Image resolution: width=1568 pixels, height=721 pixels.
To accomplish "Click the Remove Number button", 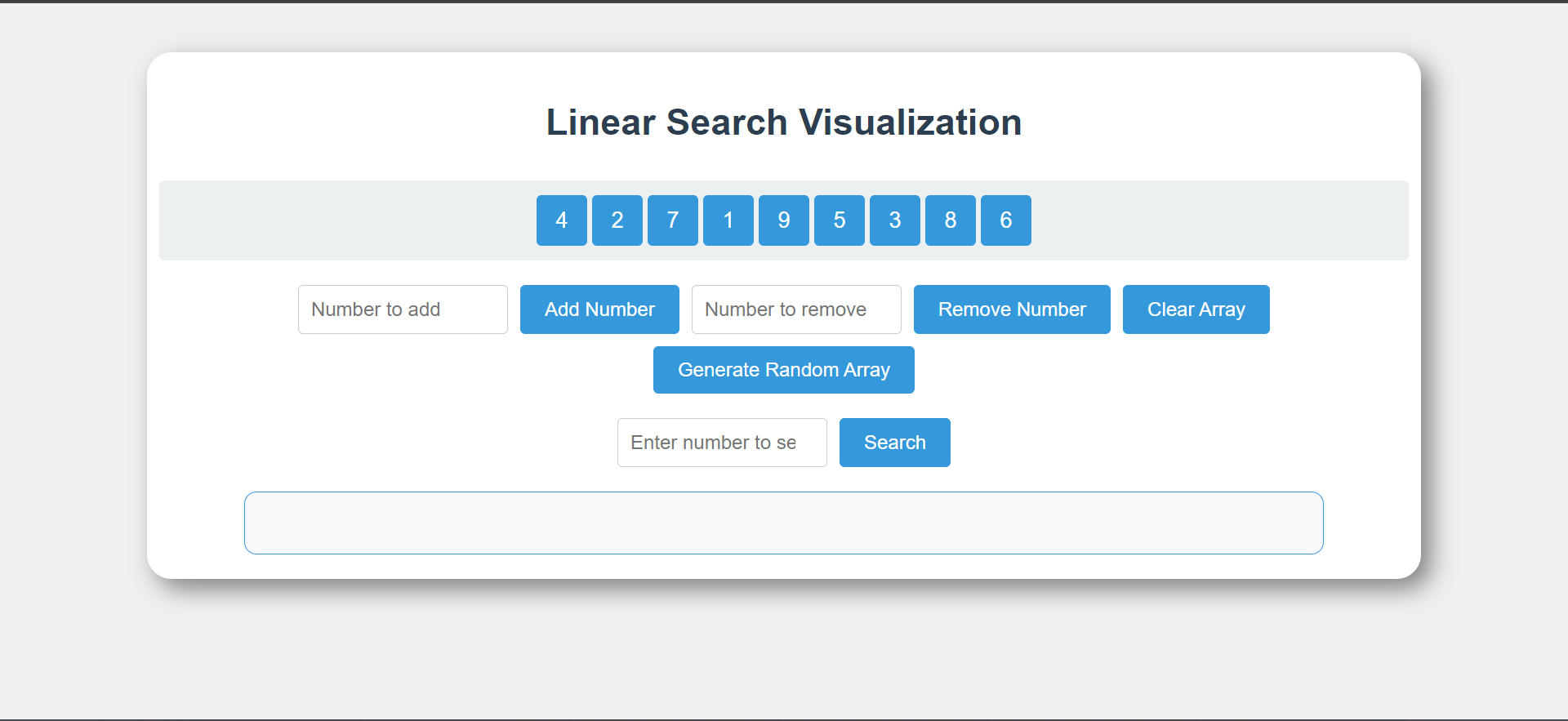I will coord(1012,309).
